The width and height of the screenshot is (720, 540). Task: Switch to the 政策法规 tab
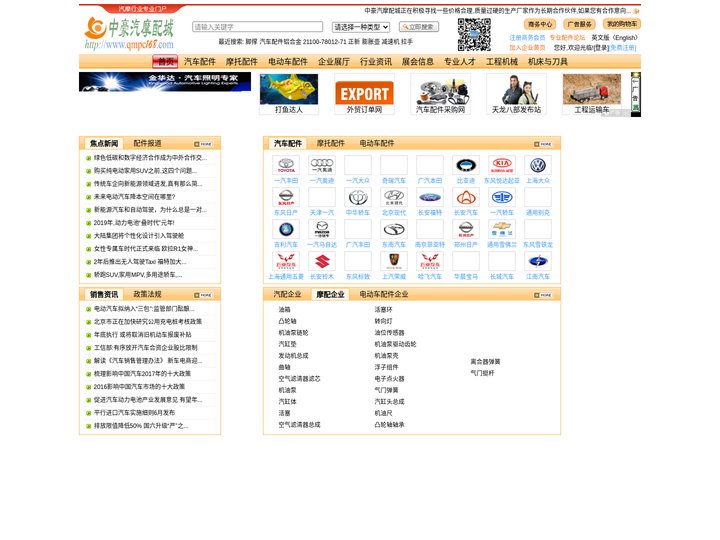coord(147,294)
